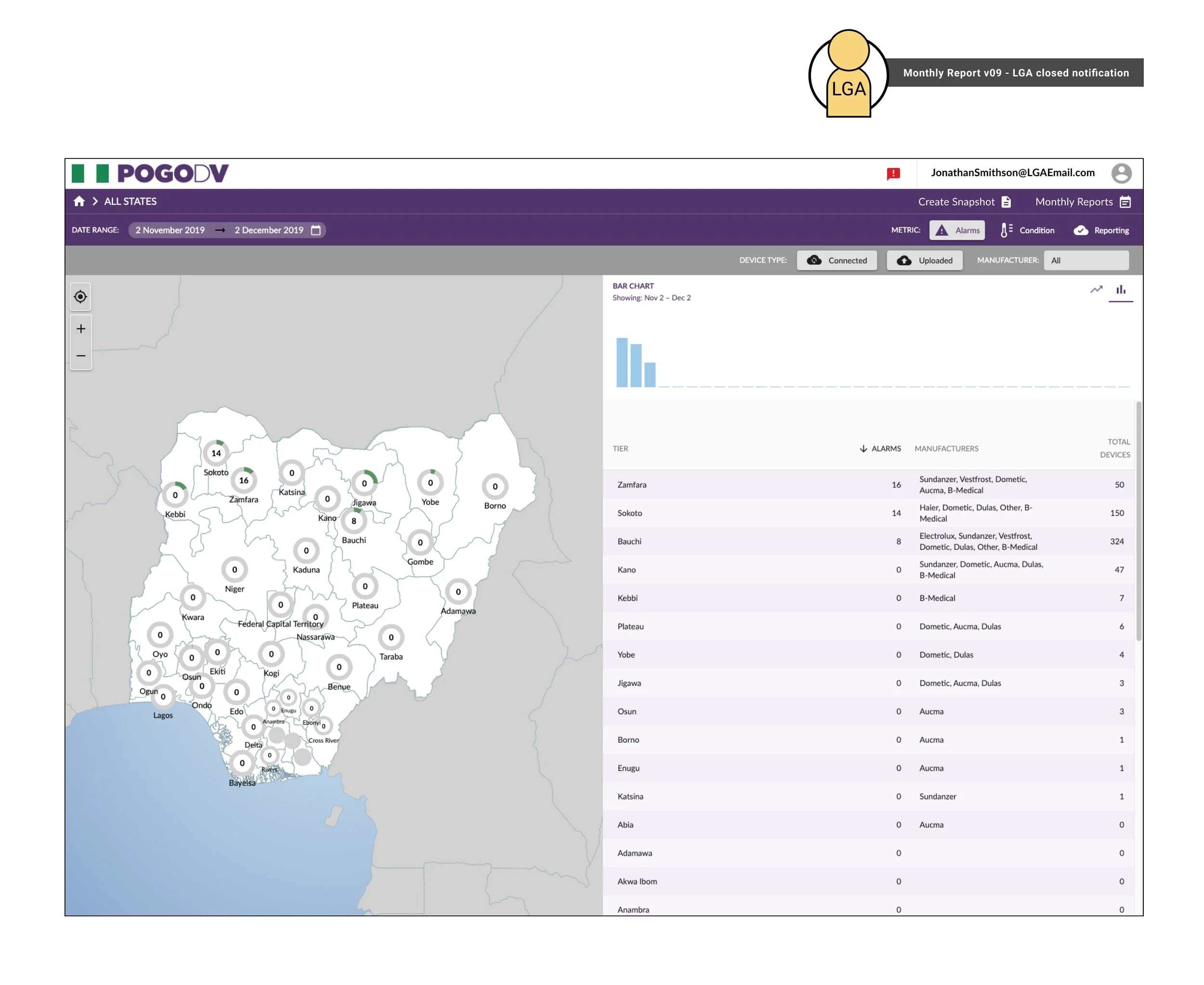
Task: Select the Plateau table row
Action: click(x=868, y=626)
